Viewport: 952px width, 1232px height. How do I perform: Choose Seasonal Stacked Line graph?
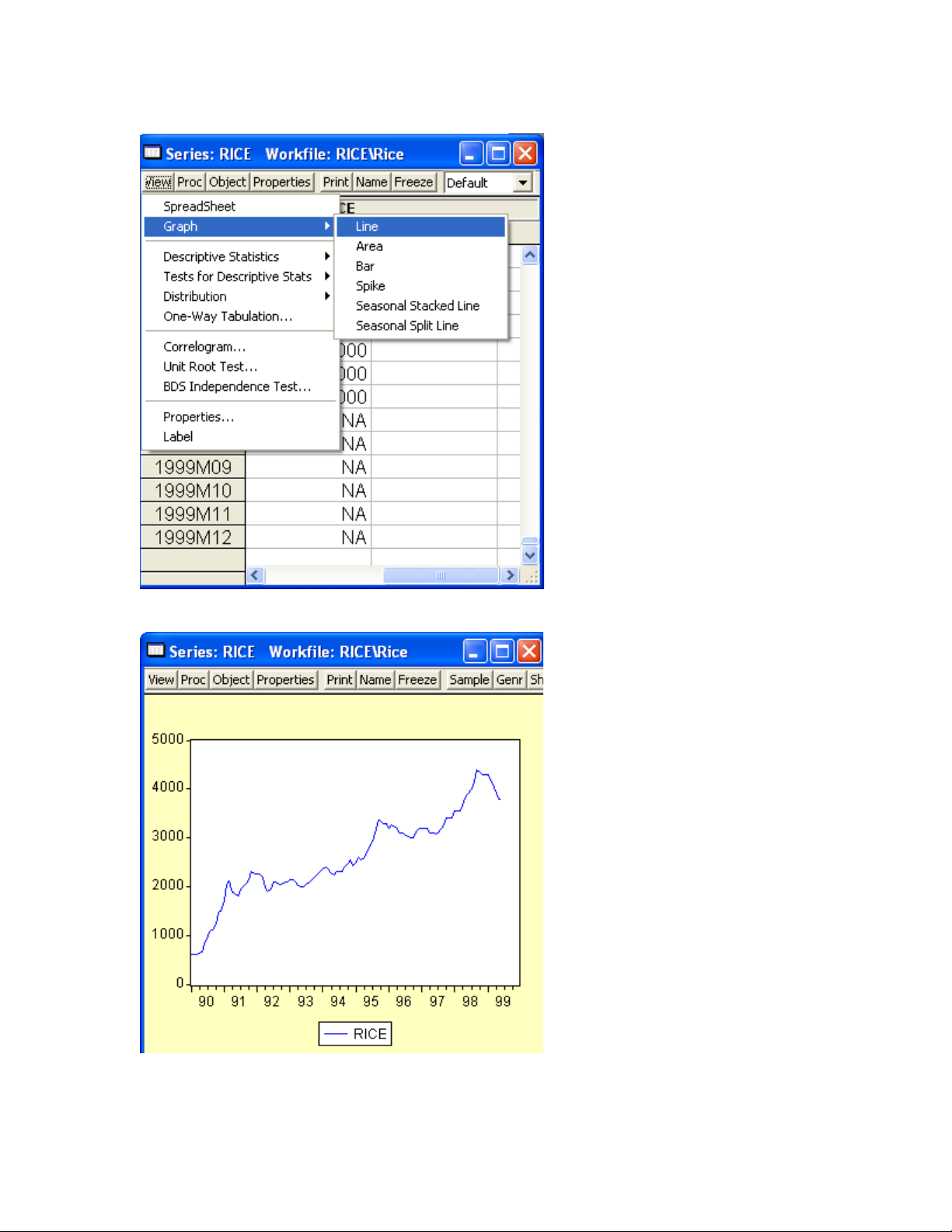point(421,305)
